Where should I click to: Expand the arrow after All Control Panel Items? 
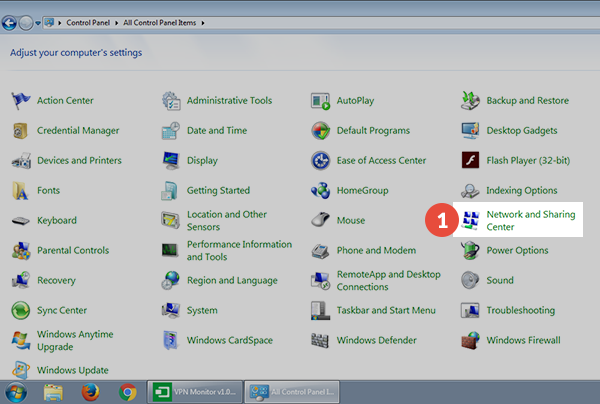(x=203, y=23)
